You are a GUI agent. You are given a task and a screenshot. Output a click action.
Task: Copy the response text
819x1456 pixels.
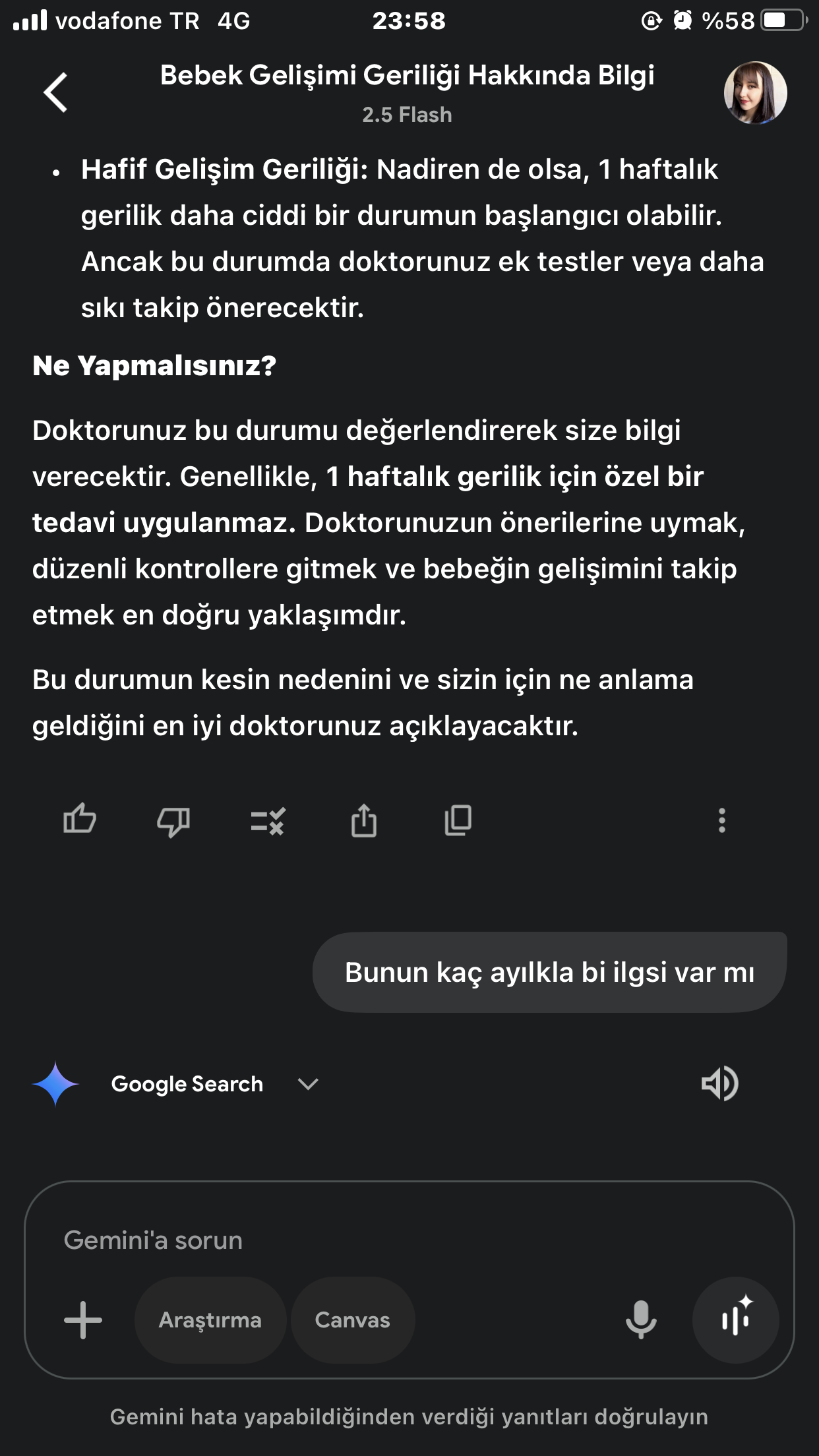pyautogui.click(x=458, y=821)
